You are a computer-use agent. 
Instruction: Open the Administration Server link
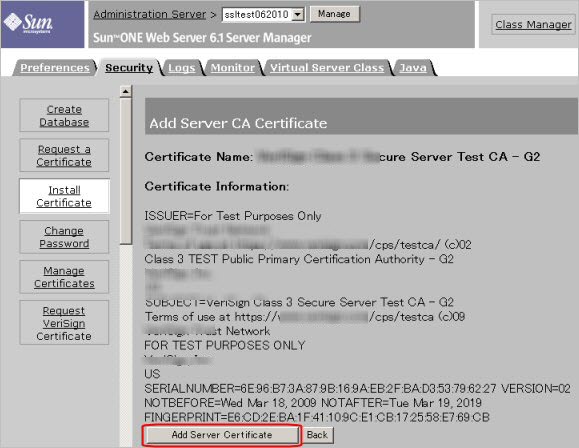[150, 14]
